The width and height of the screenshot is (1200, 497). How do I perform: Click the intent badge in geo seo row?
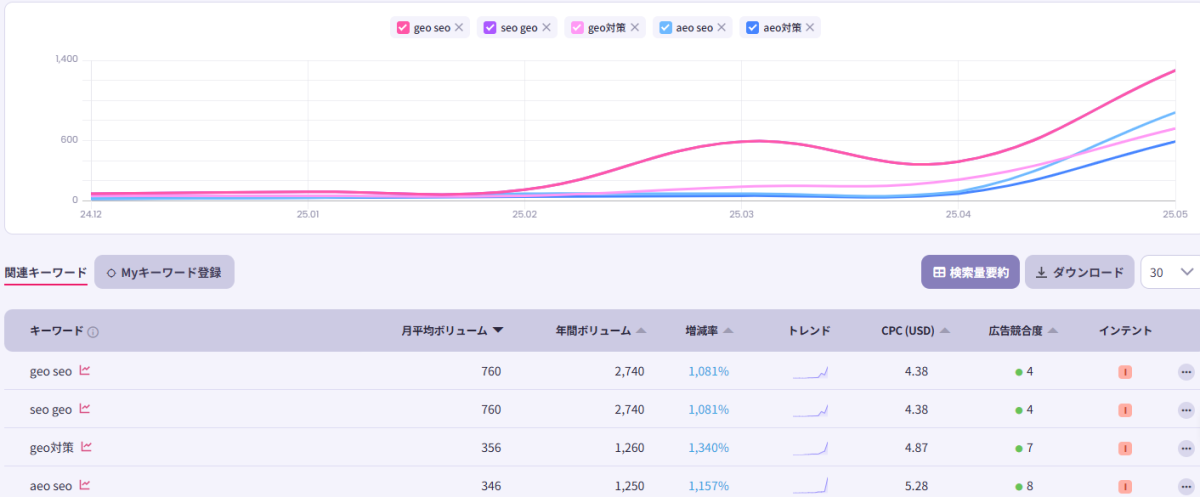1125,372
